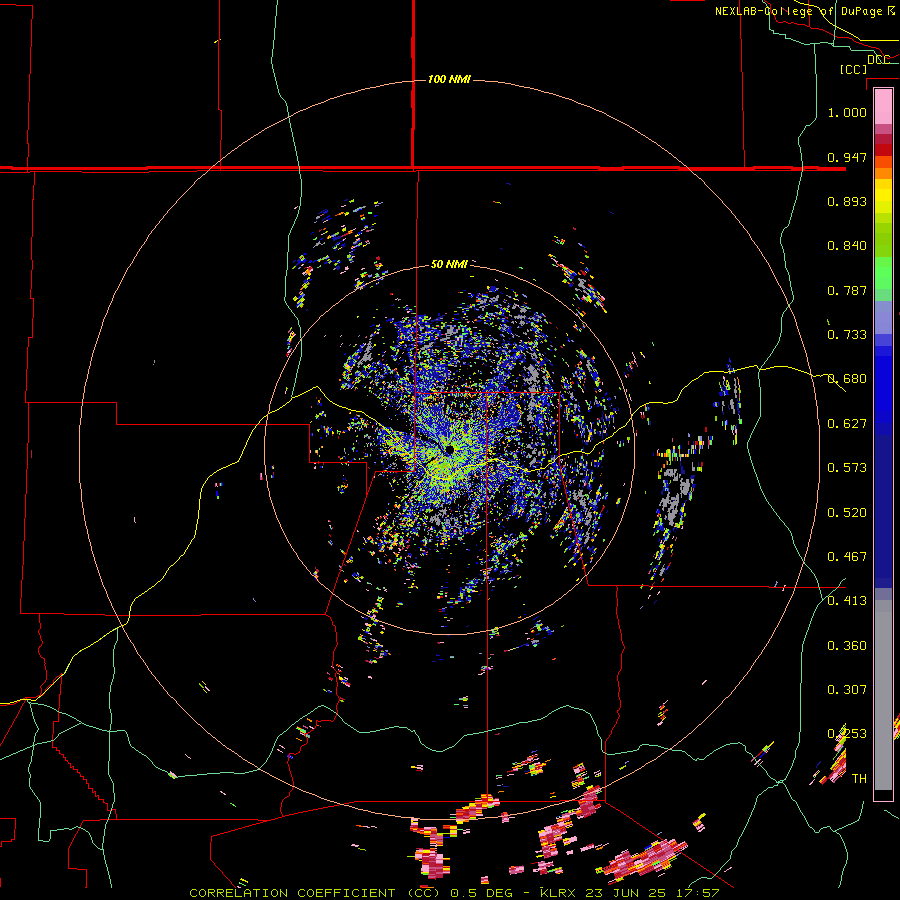Click the 0.413 color scale label
This screenshot has height=900, width=900.
coord(847,601)
